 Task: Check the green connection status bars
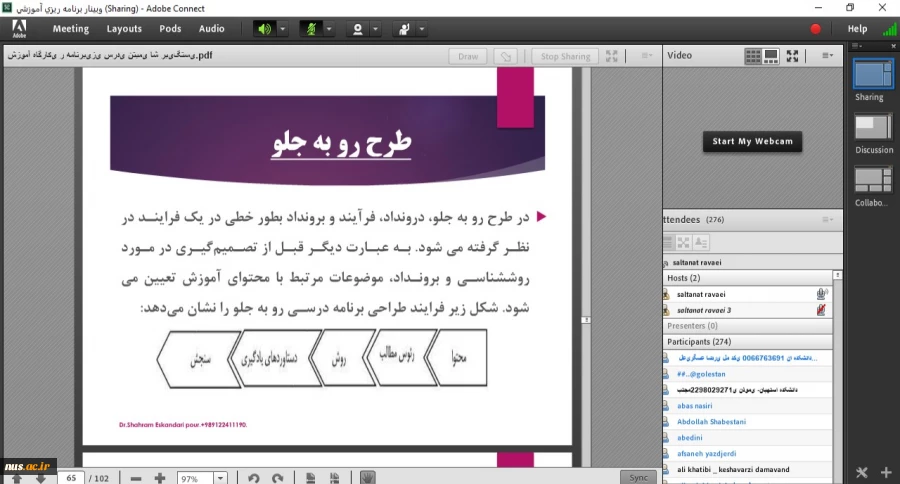[x=890, y=29]
